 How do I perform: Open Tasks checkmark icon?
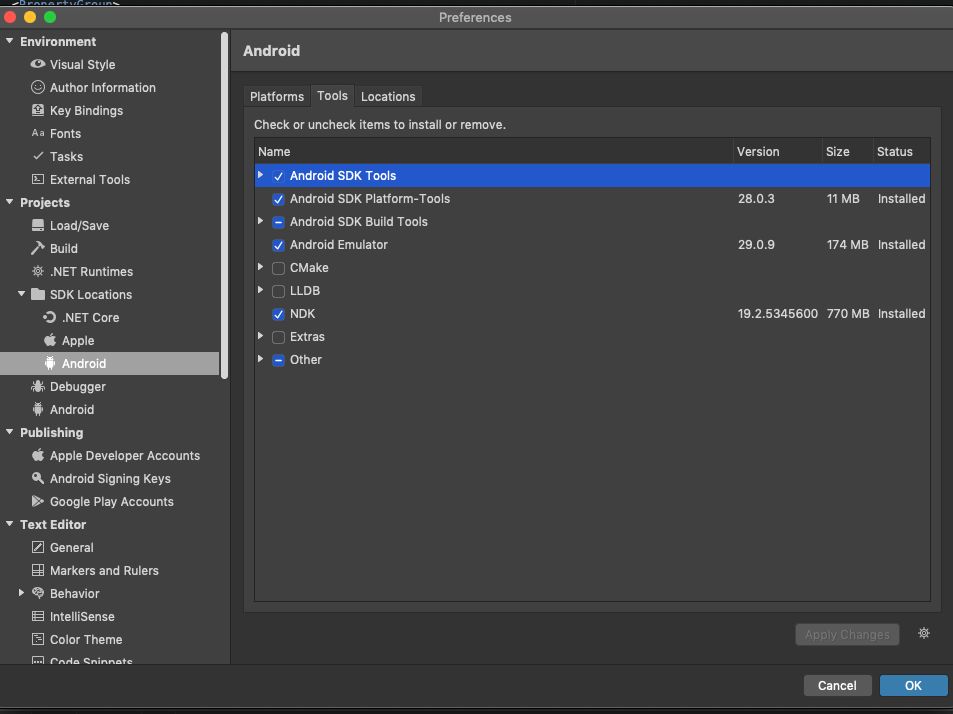click(x=38, y=156)
